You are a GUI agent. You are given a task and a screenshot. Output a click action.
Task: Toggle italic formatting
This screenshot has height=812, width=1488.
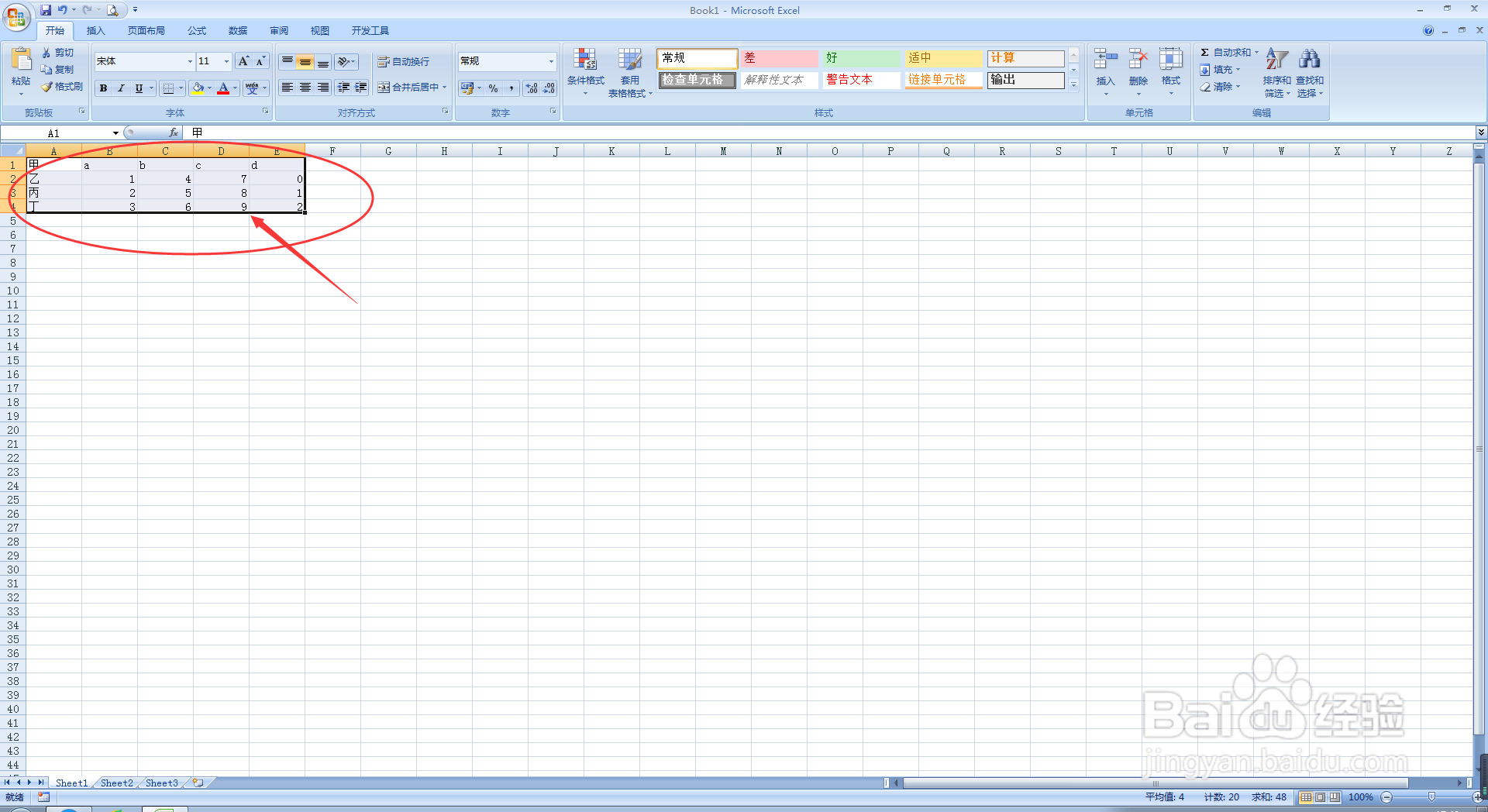click(x=121, y=88)
